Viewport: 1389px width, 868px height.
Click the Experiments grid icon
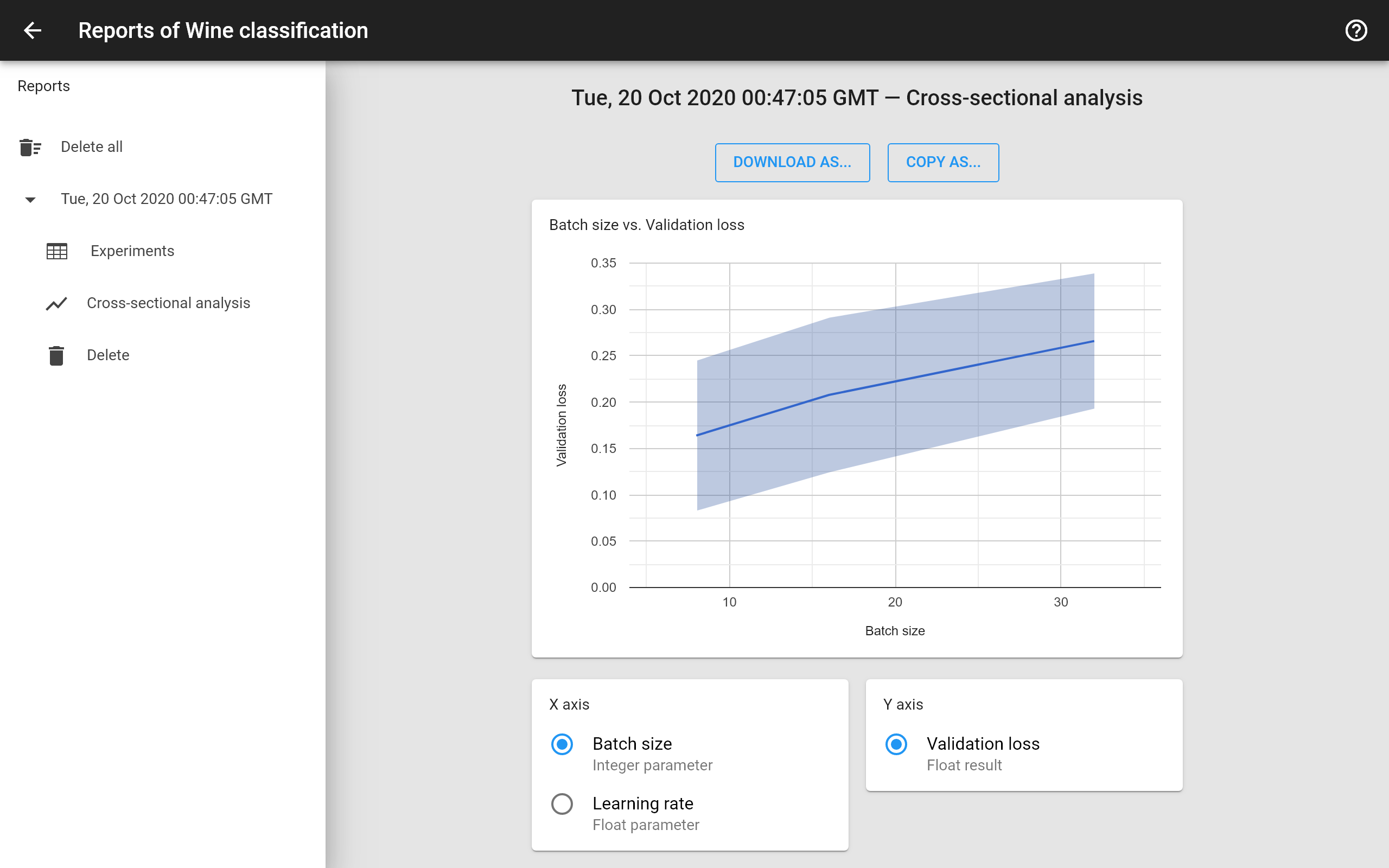[57, 250]
